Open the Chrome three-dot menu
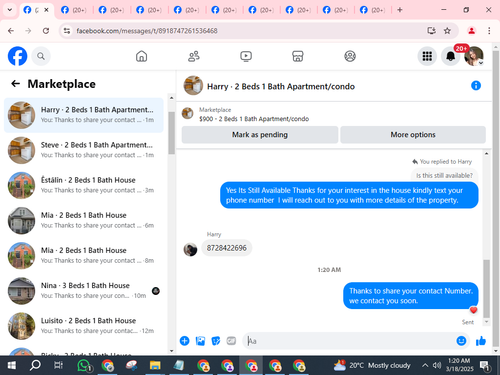 (489, 31)
